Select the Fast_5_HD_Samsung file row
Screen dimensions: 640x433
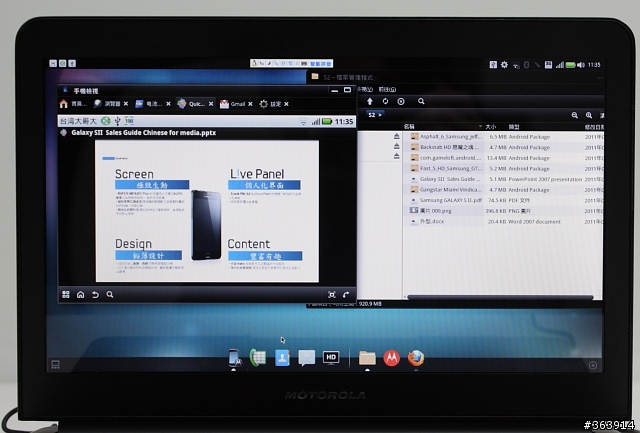click(x=502, y=169)
